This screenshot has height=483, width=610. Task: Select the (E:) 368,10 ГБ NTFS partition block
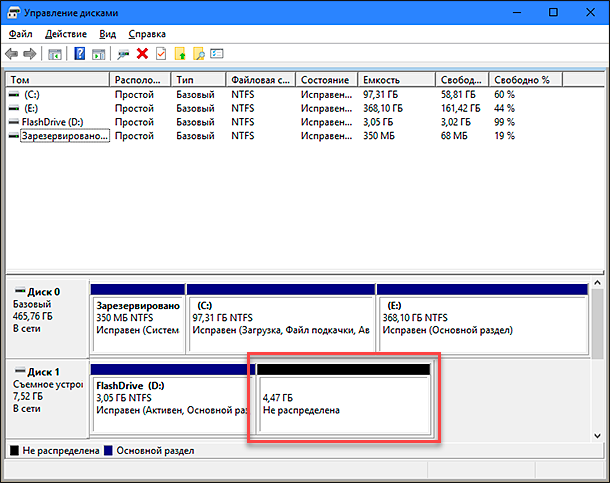(483, 318)
